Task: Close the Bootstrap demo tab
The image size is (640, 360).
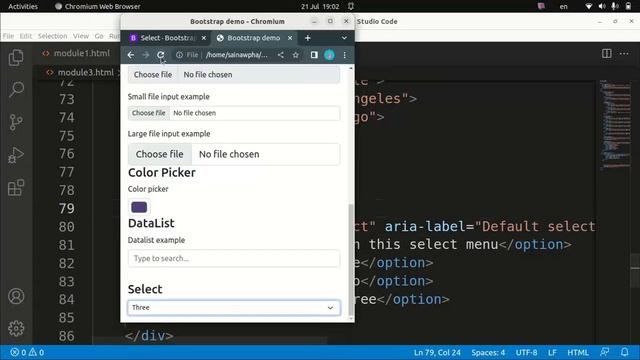Action: (290, 38)
